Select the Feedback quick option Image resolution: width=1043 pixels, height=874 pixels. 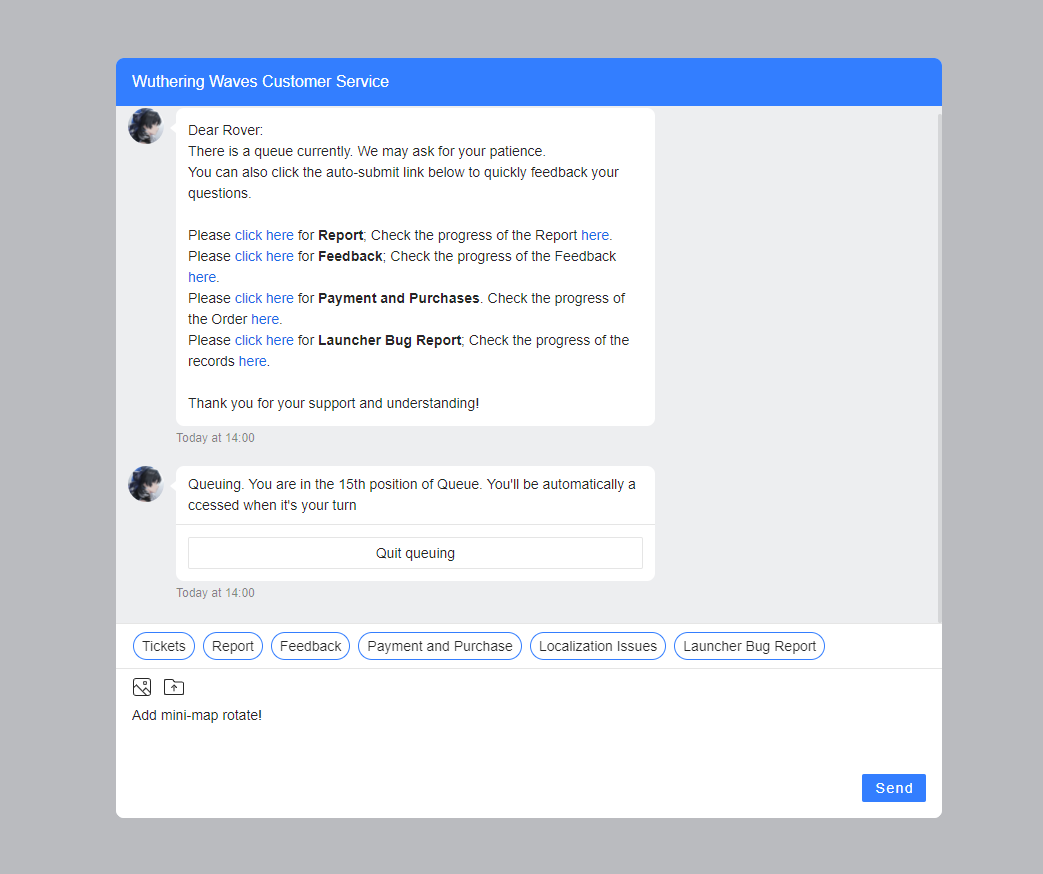click(311, 646)
